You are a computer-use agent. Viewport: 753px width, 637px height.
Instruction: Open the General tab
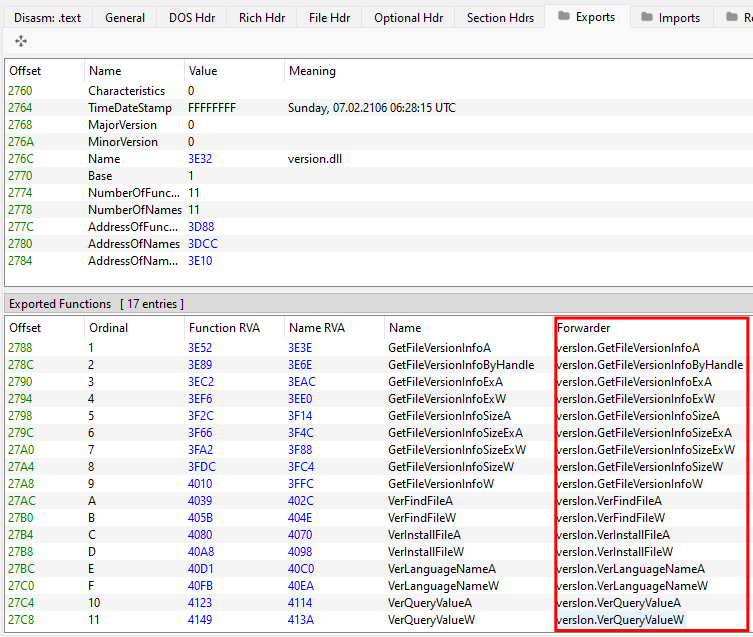click(125, 17)
